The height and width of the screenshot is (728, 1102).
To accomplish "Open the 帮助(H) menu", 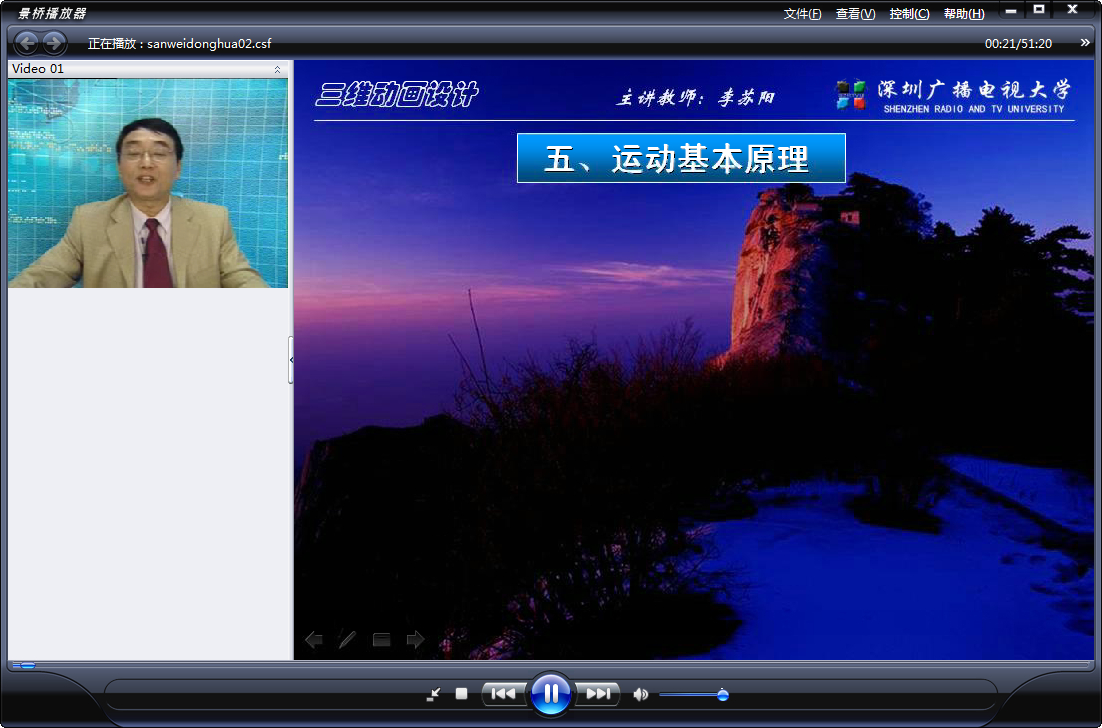I will point(964,14).
